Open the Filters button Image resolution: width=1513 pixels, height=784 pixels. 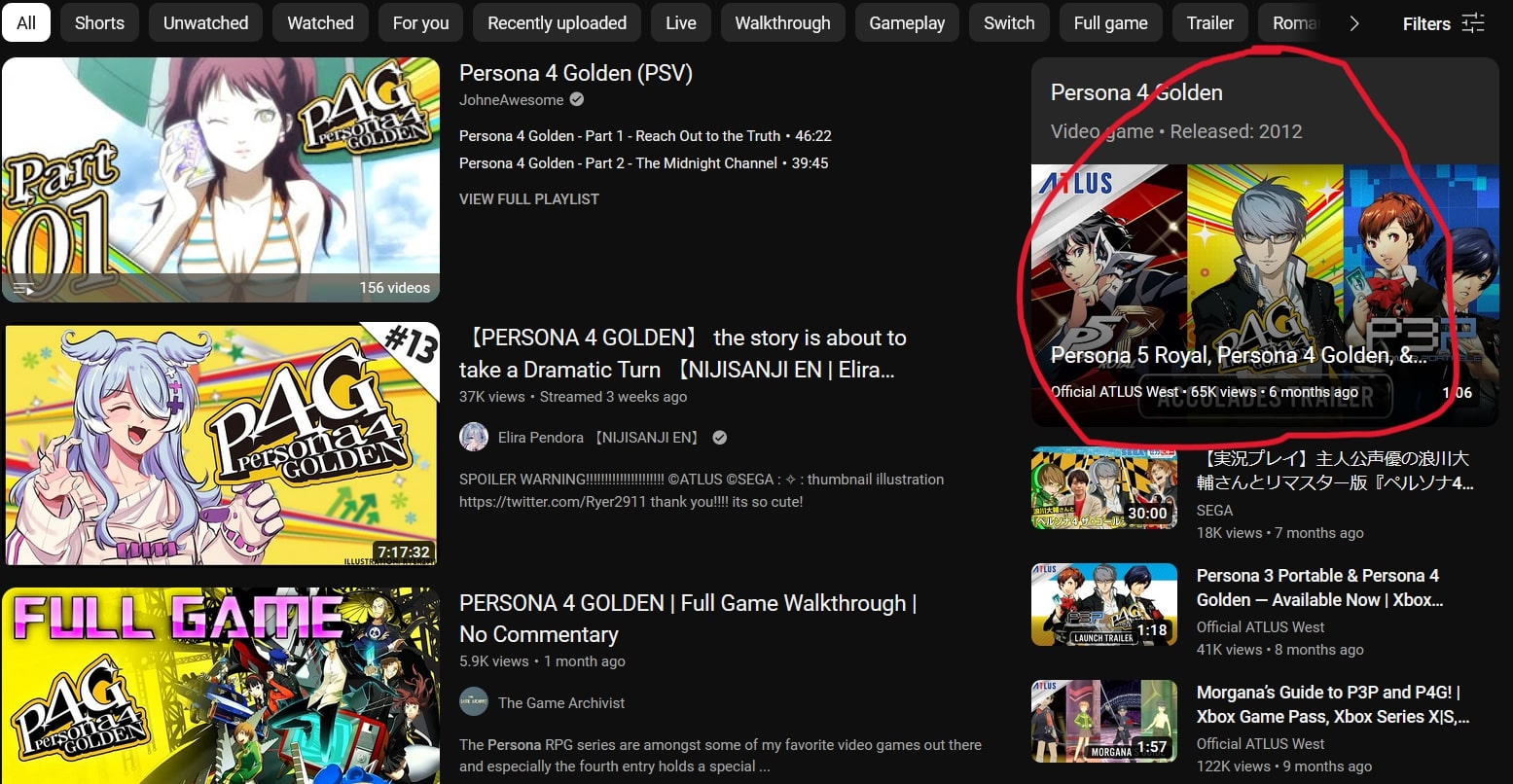pos(1443,23)
